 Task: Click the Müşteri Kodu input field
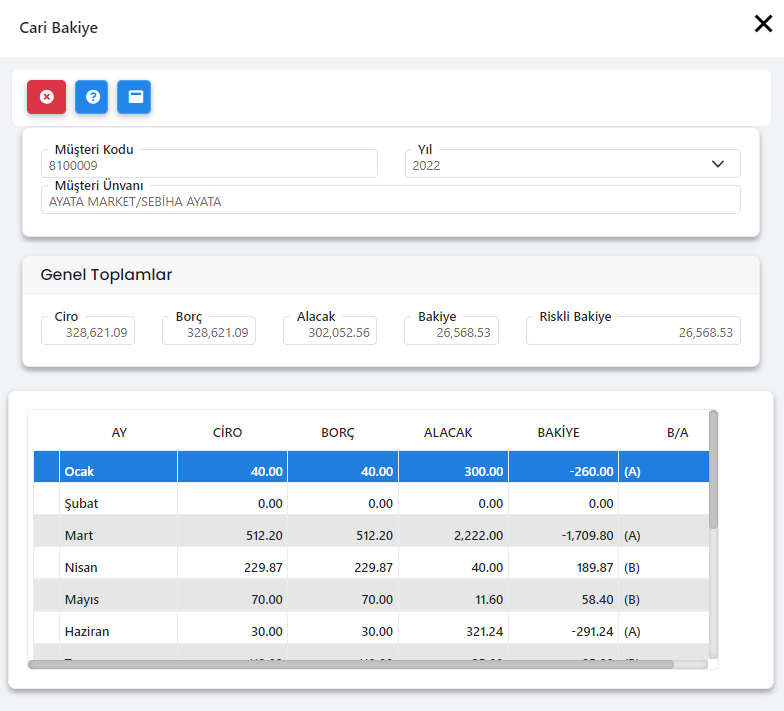[x=209, y=165]
